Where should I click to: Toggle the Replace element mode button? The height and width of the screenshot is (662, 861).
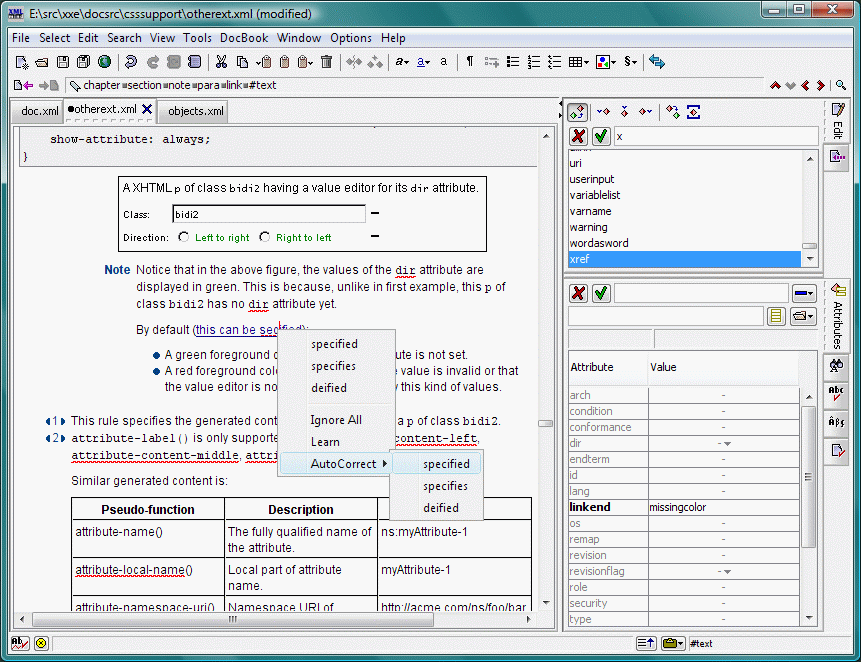click(x=578, y=111)
